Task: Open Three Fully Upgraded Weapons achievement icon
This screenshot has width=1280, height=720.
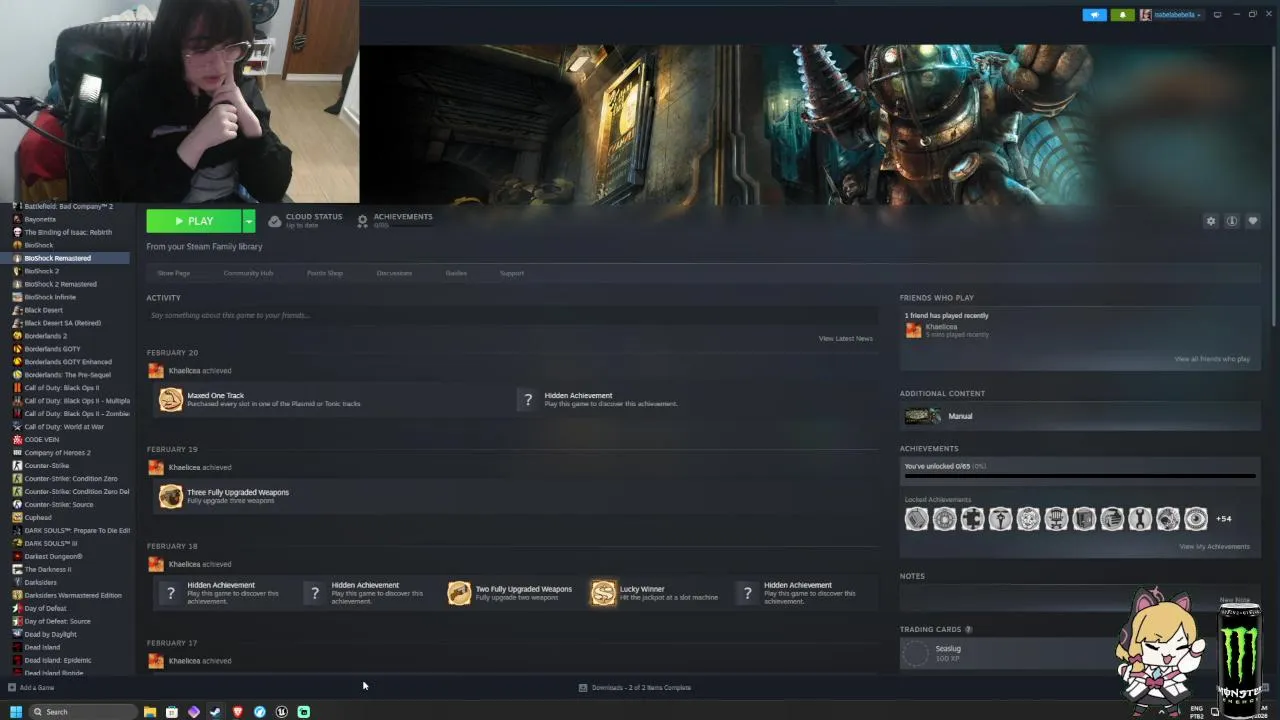Action: (x=171, y=497)
